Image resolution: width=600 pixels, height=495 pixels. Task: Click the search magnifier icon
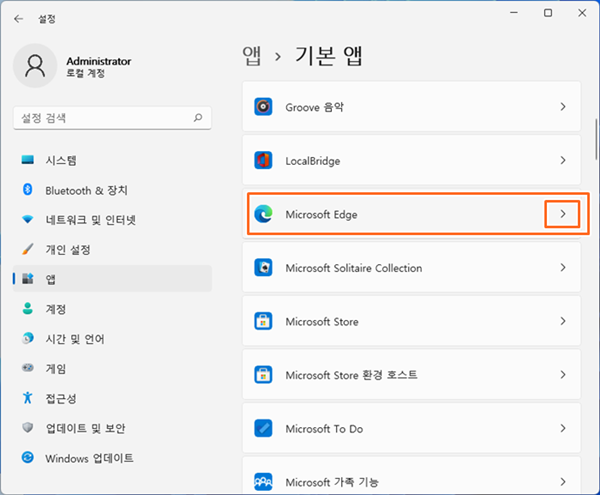198,117
